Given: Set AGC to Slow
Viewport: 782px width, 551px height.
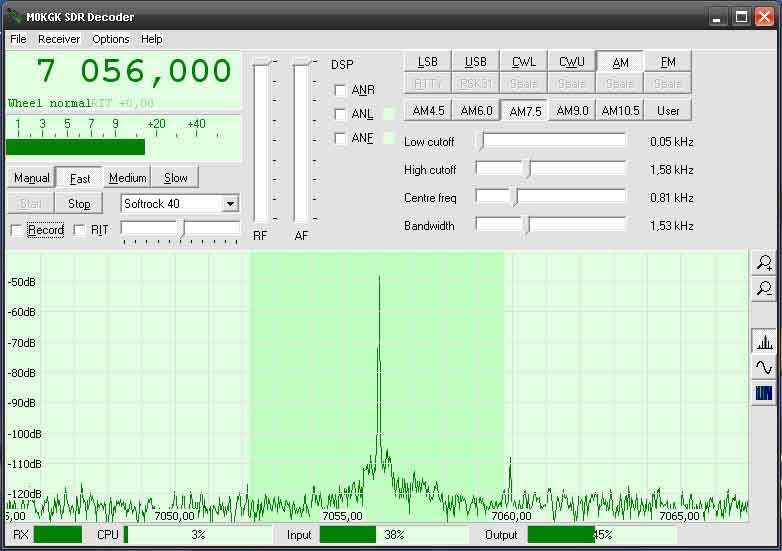Looking at the screenshot, I should tap(176, 178).
